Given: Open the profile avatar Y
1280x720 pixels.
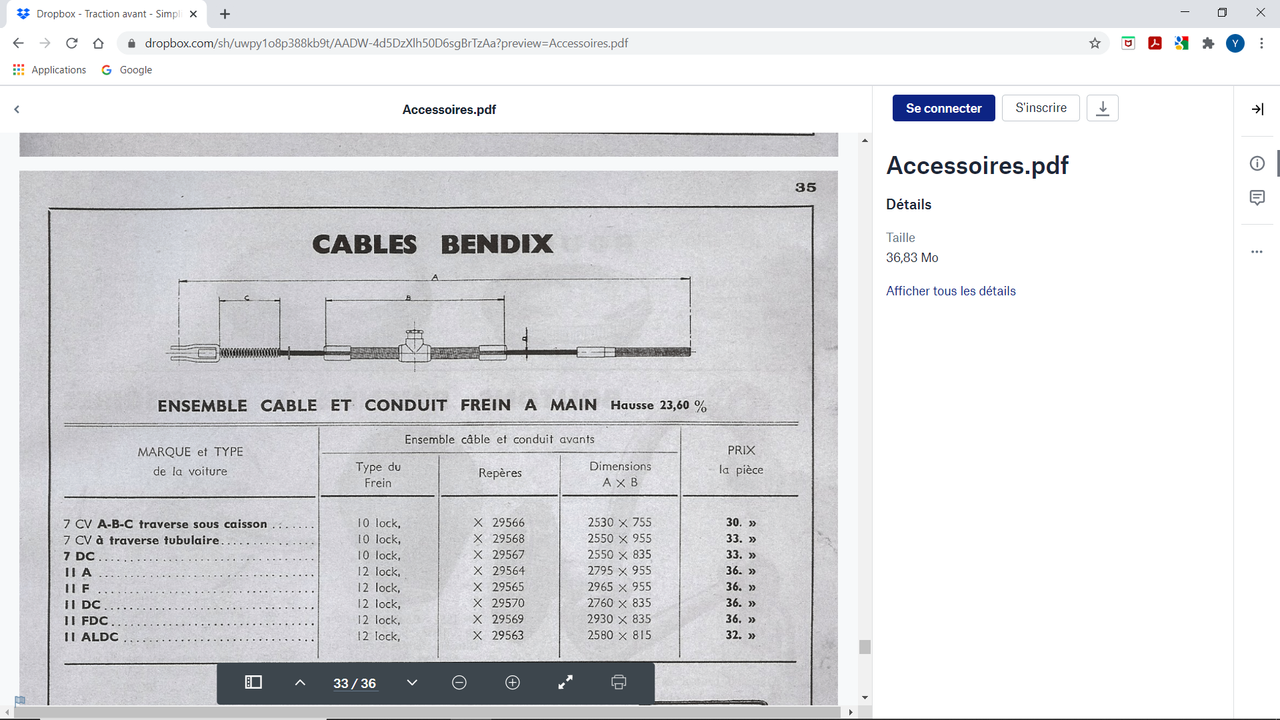Looking at the screenshot, I should [1235, 43].
